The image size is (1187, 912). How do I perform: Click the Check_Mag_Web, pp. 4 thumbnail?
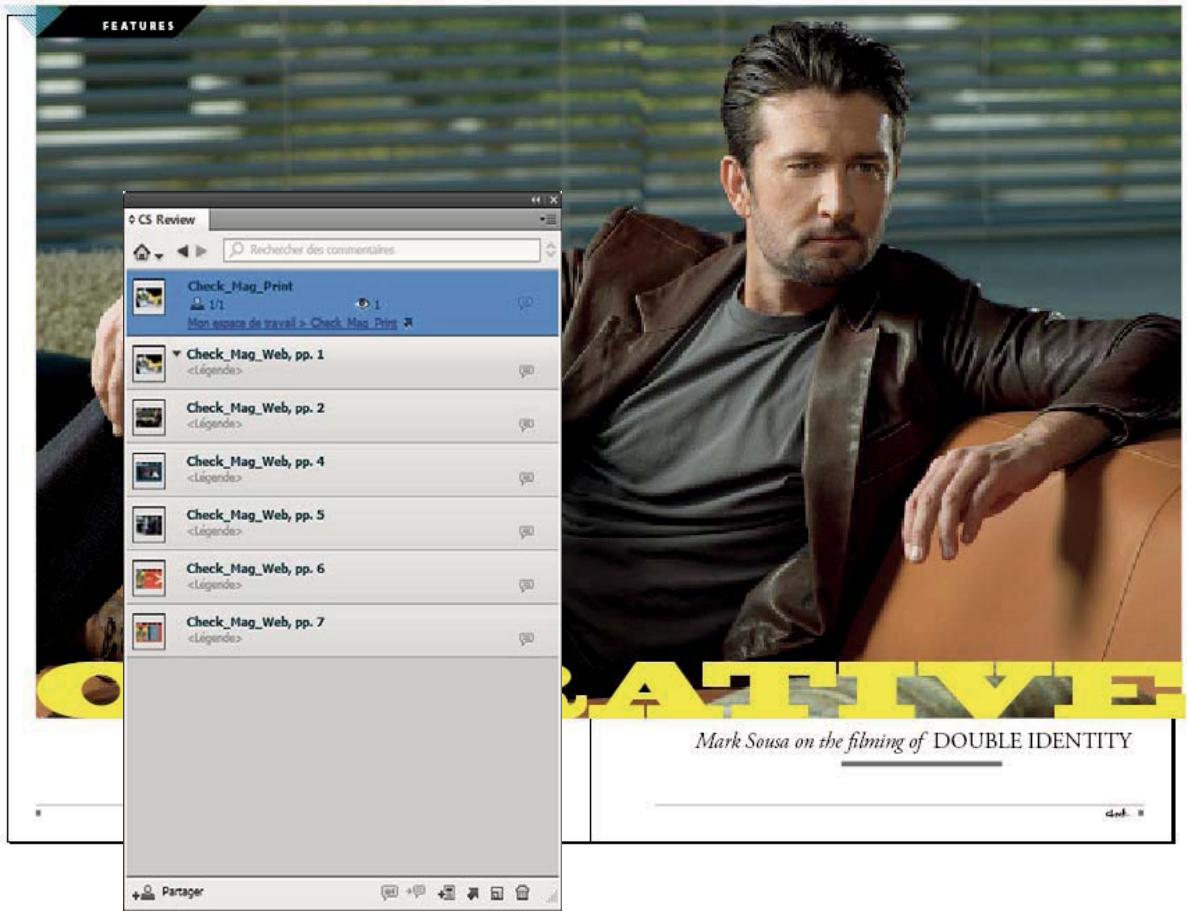pyautogui.click(x=149, y=472)
